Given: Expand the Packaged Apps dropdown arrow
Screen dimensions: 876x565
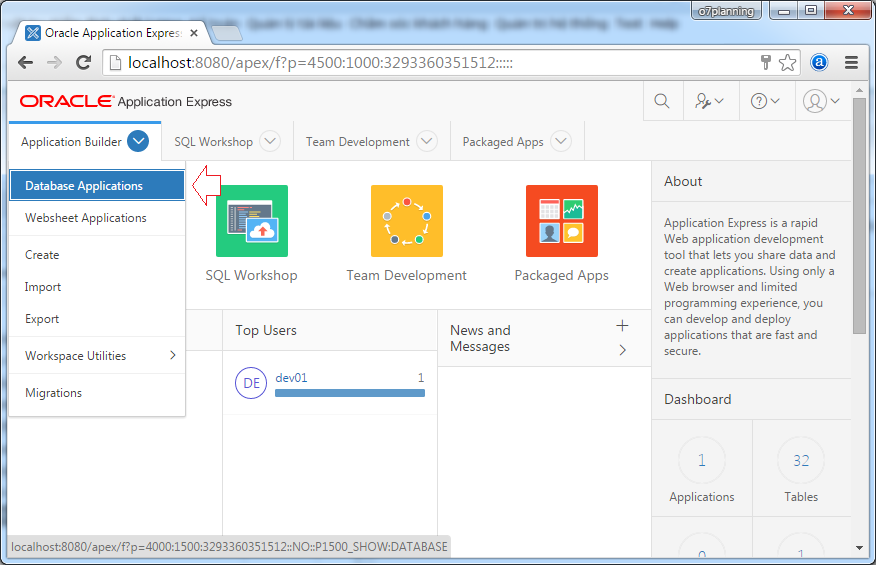Looking at the screenshot, I should 561,141.
